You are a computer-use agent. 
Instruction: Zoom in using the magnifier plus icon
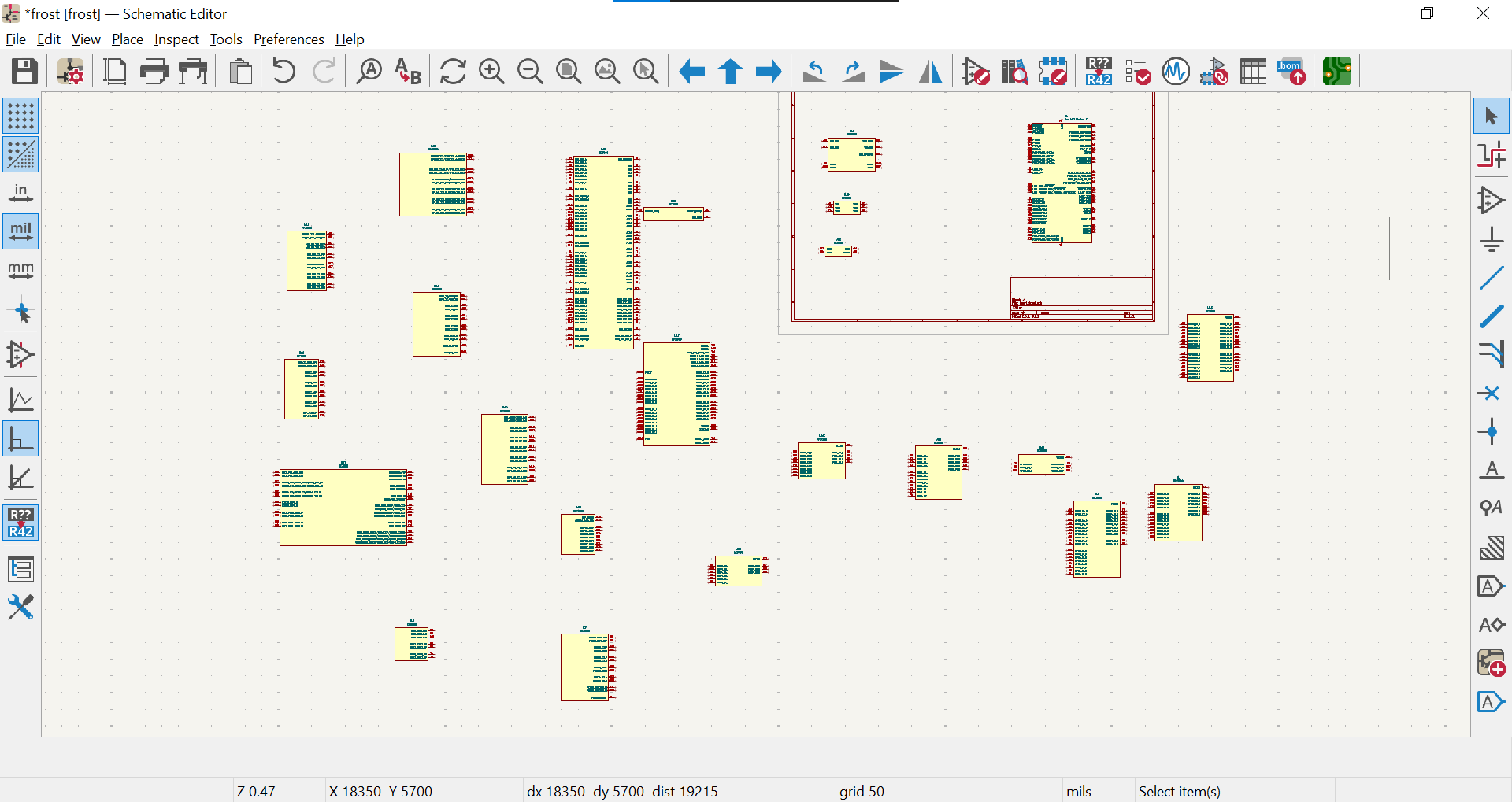coord(491,72)
